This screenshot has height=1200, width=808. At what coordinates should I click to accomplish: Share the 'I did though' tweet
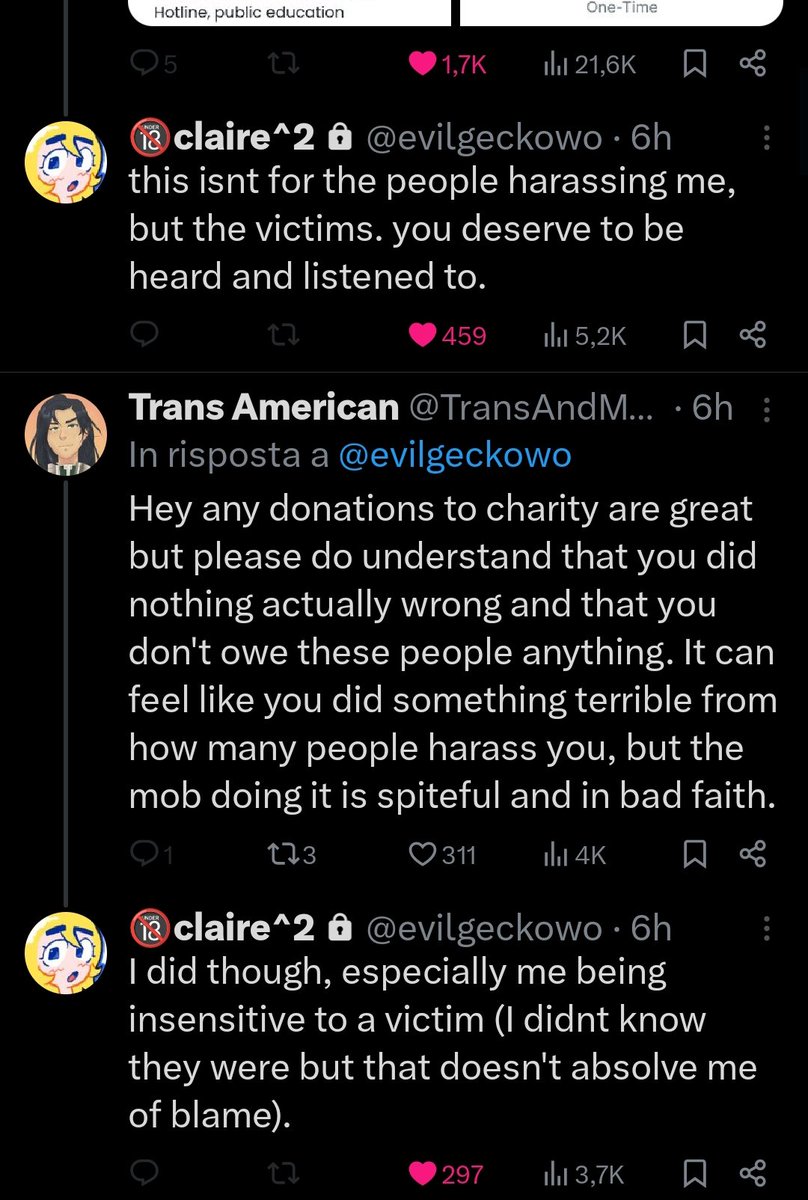[752, 1172]
